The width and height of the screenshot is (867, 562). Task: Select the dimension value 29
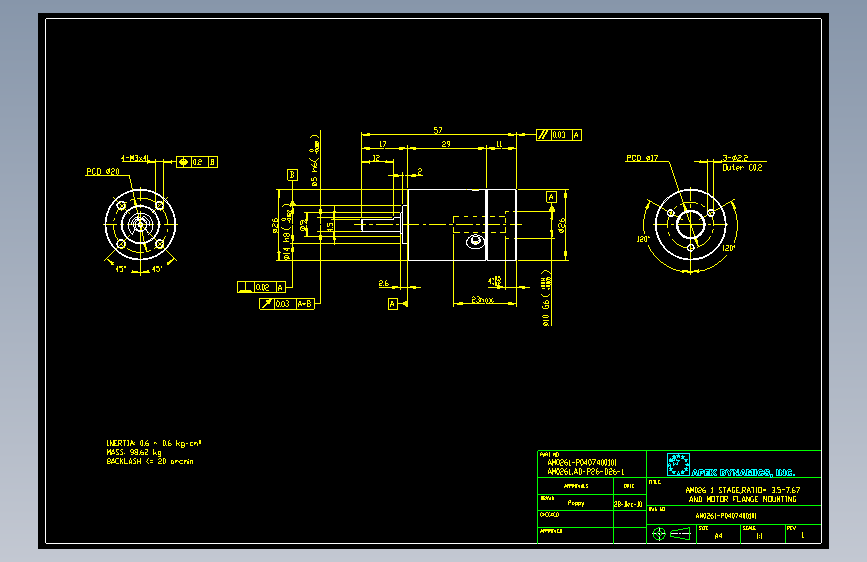[446, 144]
